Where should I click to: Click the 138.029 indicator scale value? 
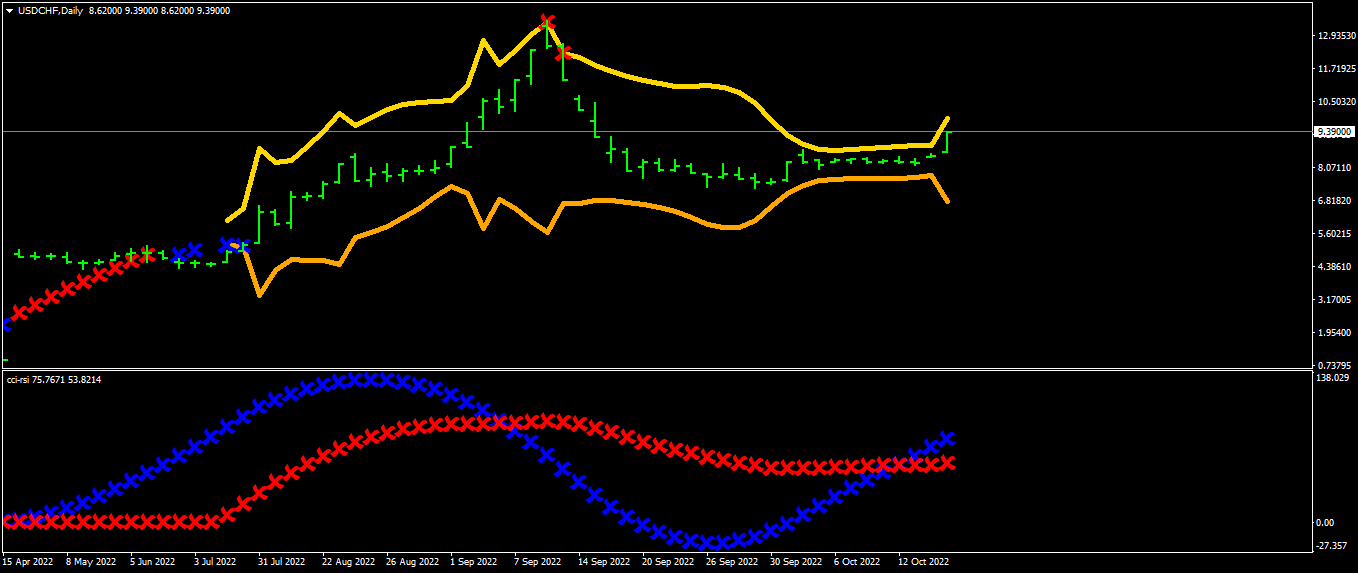(x=1334, y=378)
